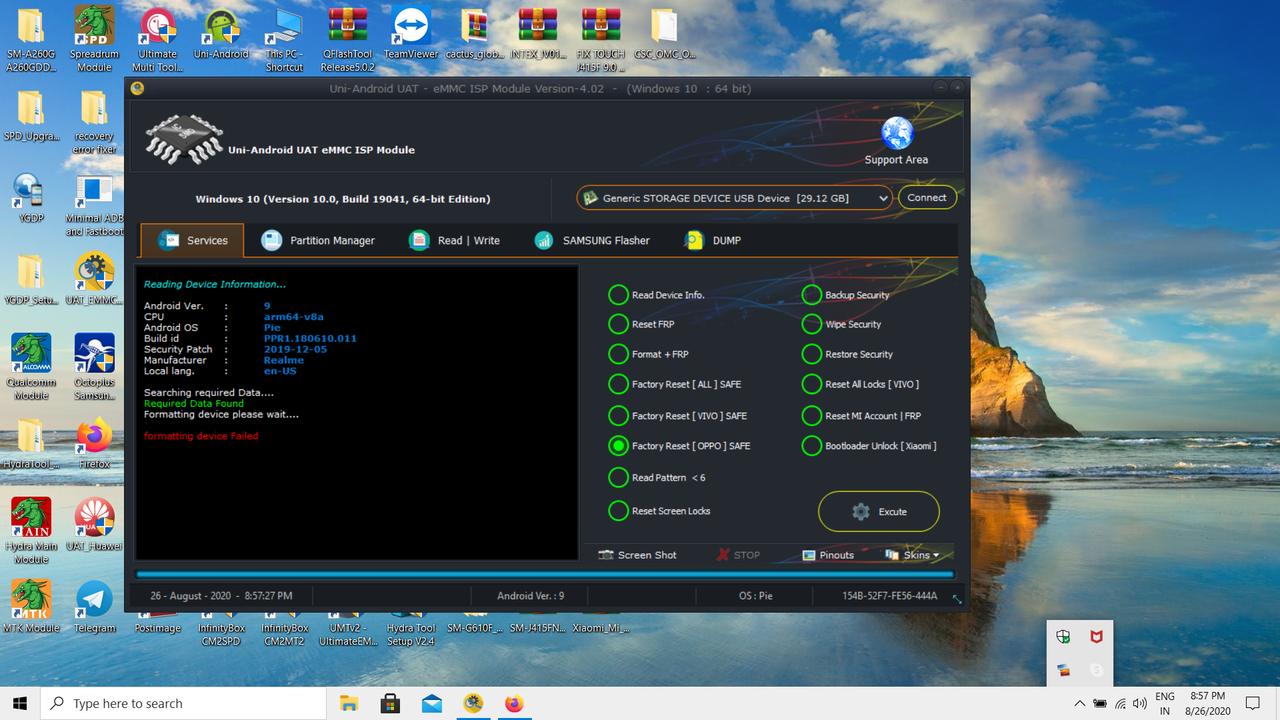1280x720 pixels.
Task: Launch Firefox from the desktop
Action: (94, 443)
